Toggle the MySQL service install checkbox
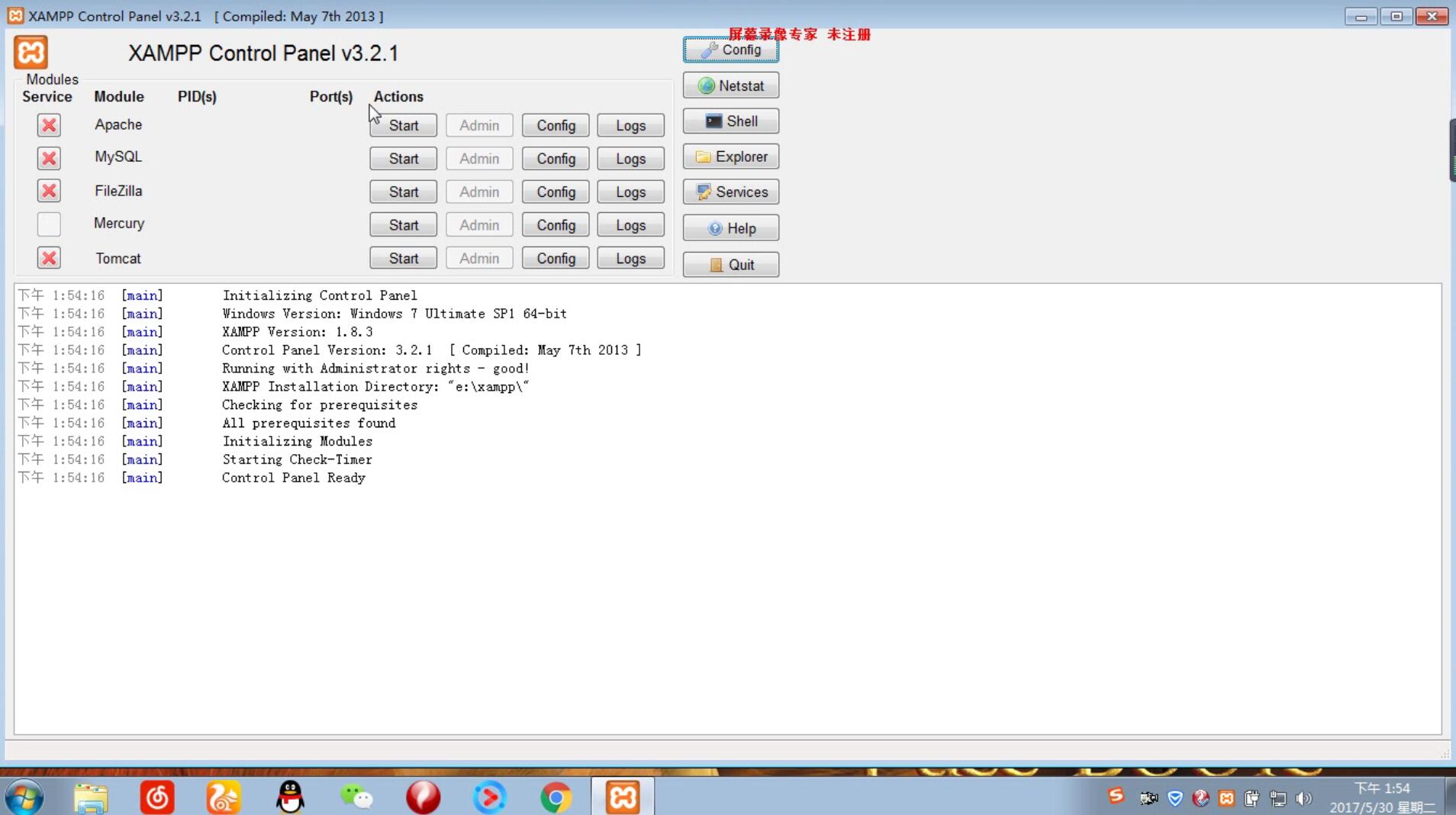 pyautogui.click(x=49, y=158)
